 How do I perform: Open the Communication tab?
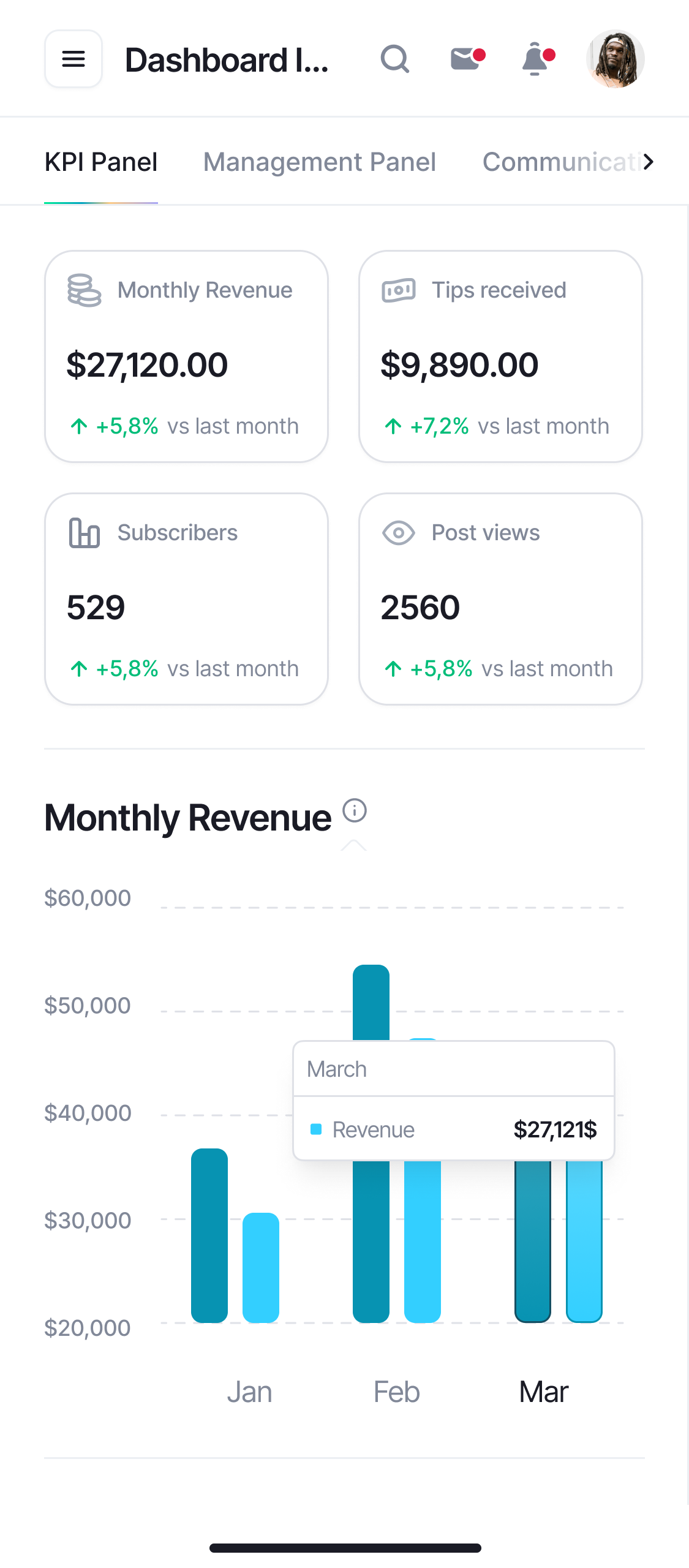click(x=560, y=162)
